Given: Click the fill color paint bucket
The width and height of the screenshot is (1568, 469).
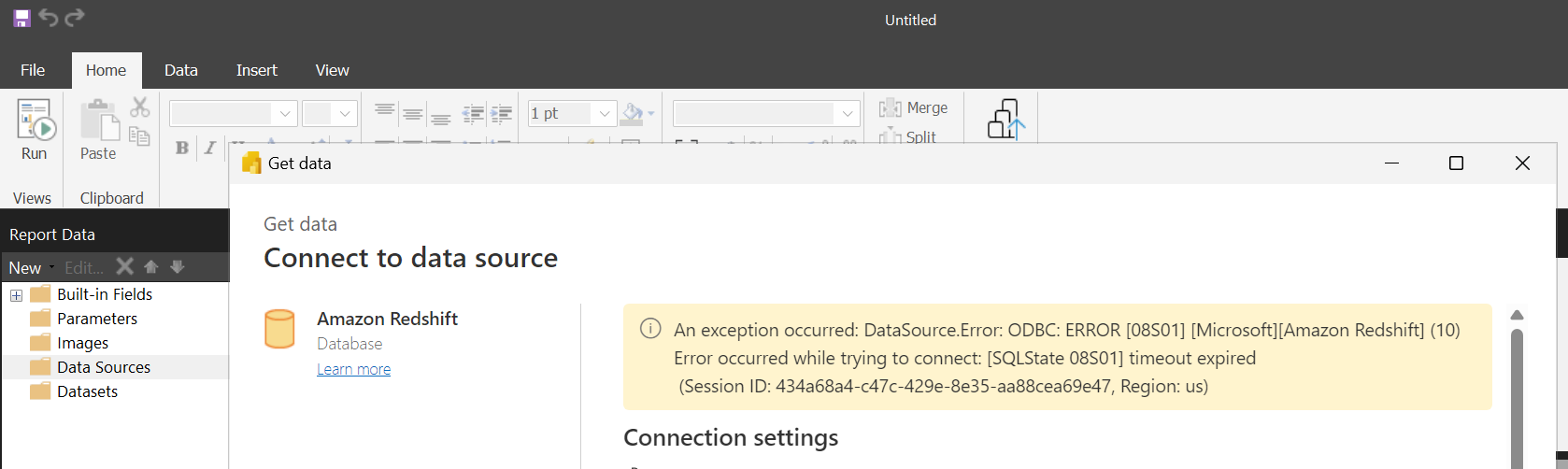Looking at the screenshot, I should tap(633, 113).
